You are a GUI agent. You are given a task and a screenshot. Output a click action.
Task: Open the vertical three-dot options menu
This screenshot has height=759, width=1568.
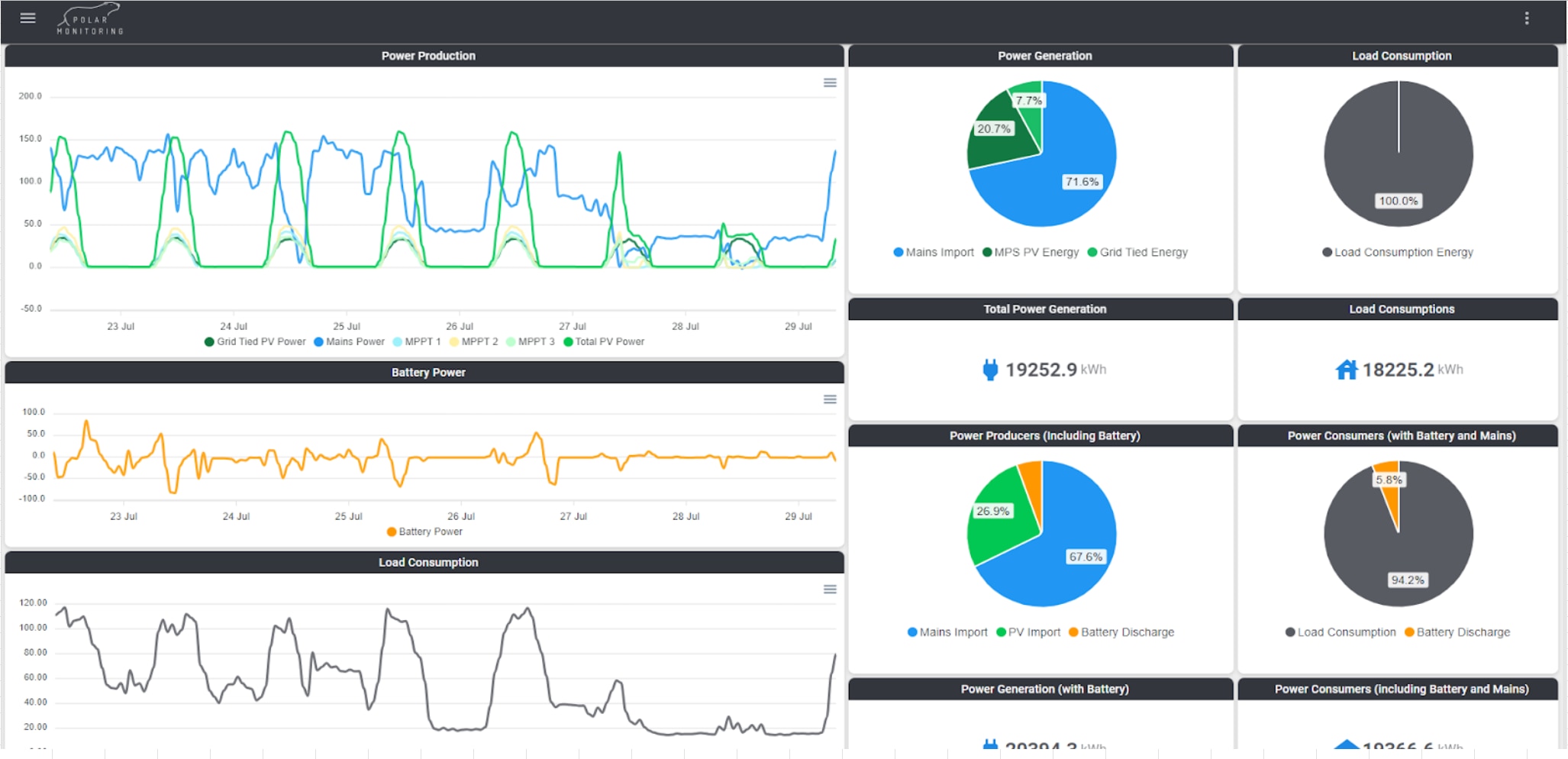[x=1526, y=18]
